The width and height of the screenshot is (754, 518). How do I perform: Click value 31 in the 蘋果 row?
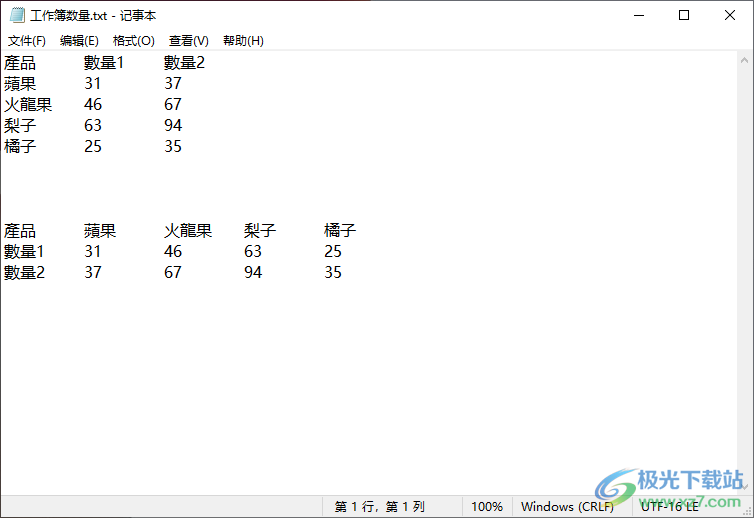pos(93,84)
